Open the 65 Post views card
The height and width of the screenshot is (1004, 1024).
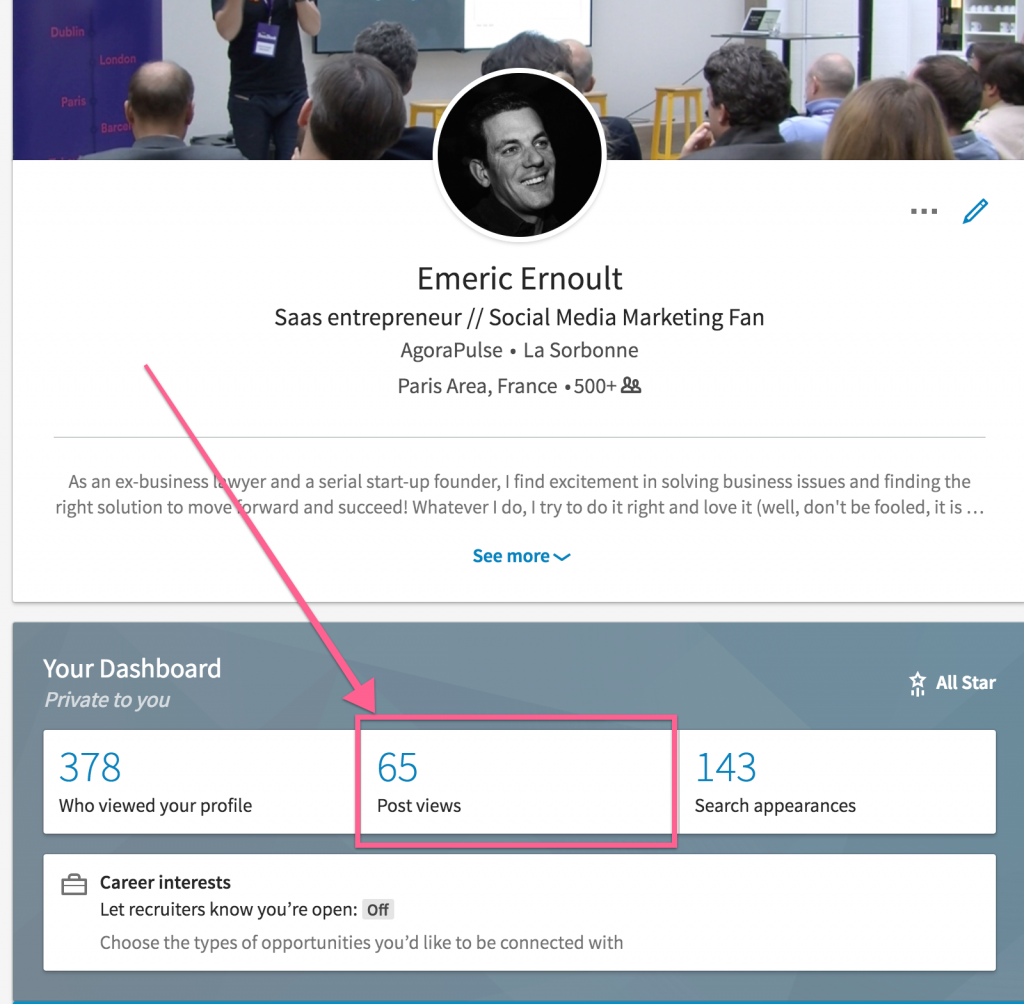tap(516, 781)
